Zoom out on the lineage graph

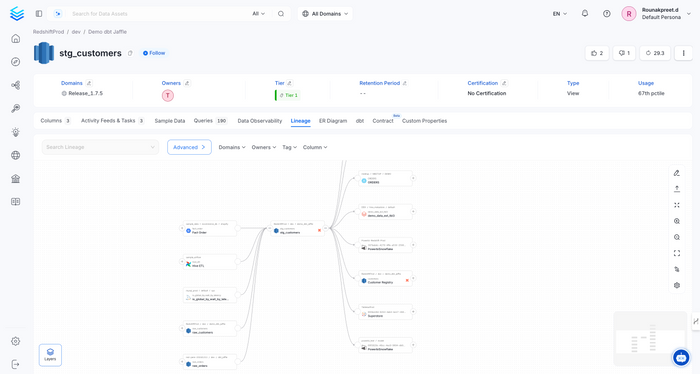point(677,237)
